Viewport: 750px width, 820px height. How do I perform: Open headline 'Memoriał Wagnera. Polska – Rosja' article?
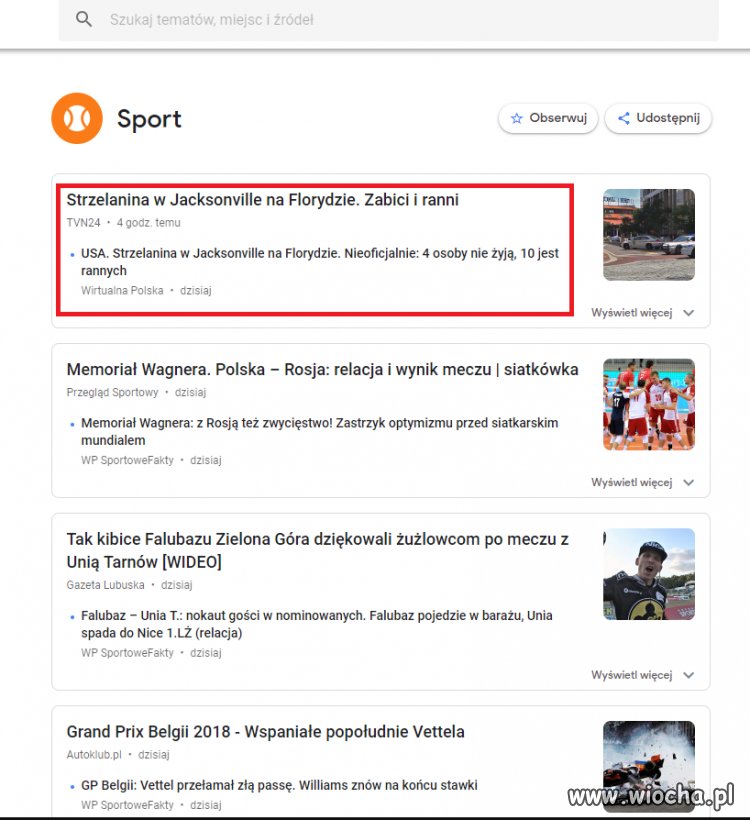pos(322,370)
